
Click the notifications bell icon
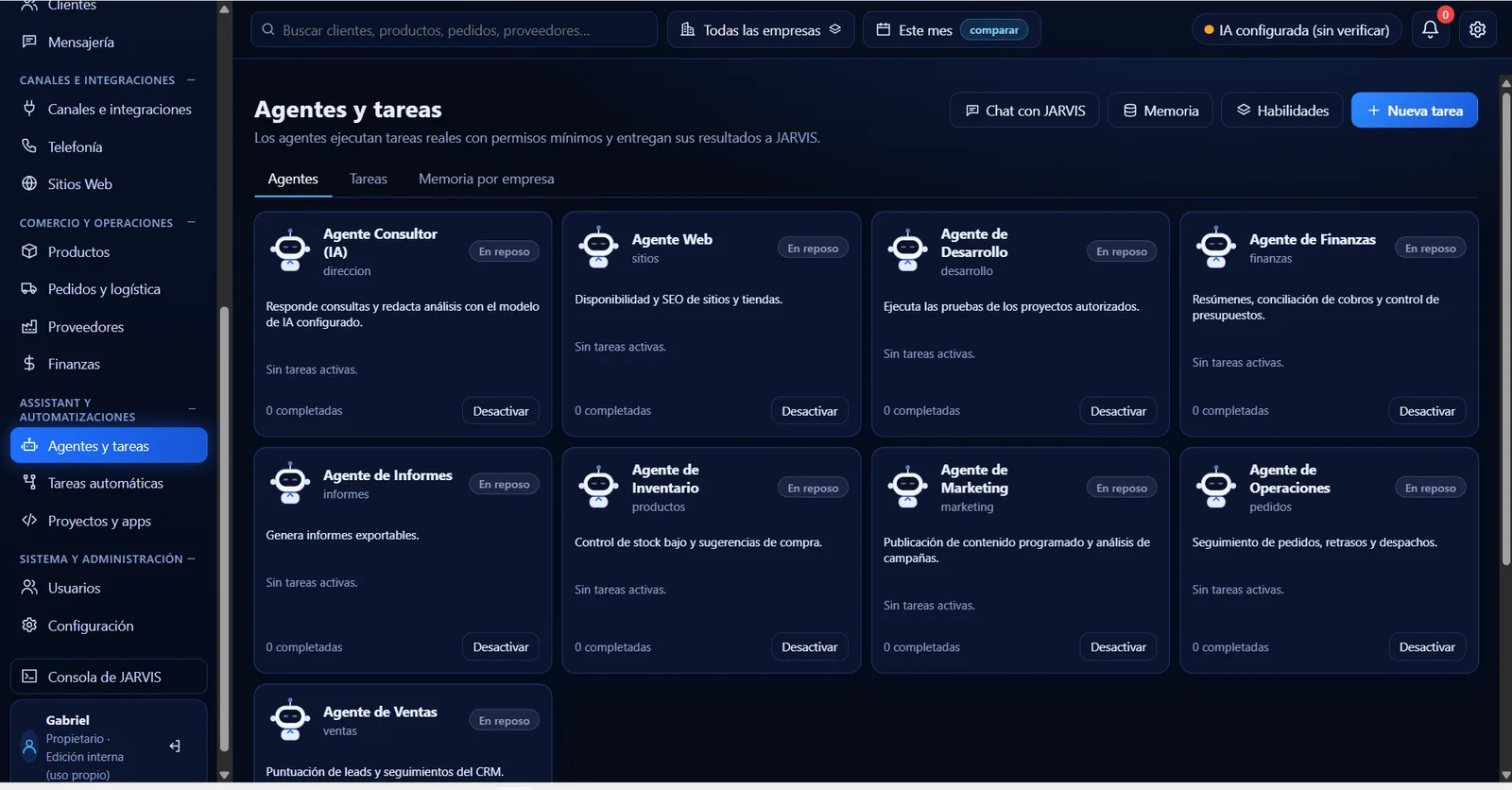[x=1430, y=29]
